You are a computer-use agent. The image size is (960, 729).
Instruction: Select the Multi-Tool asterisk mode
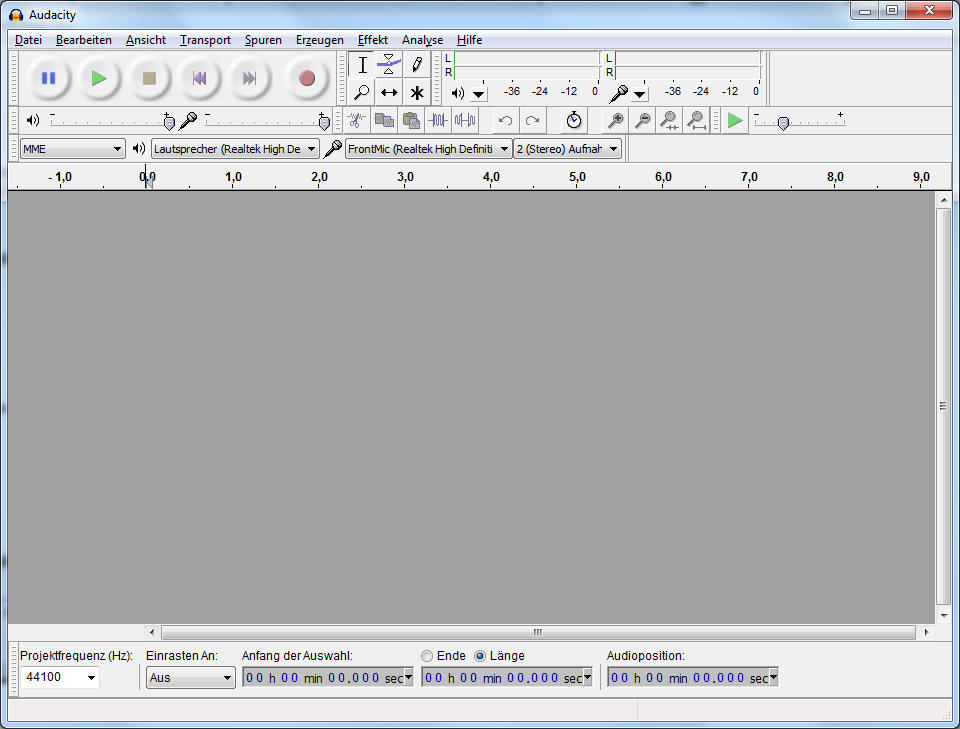(x=416, y=92)
